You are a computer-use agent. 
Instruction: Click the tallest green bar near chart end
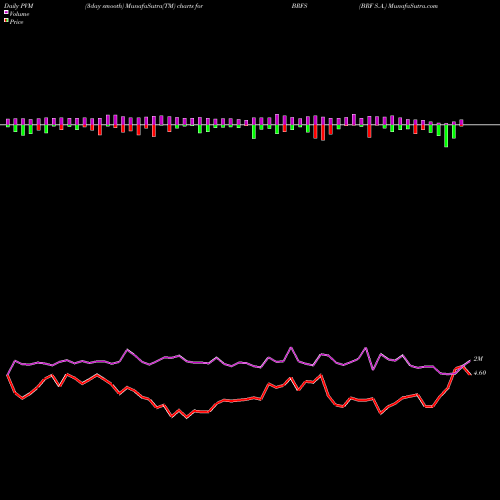pos(446,136)
